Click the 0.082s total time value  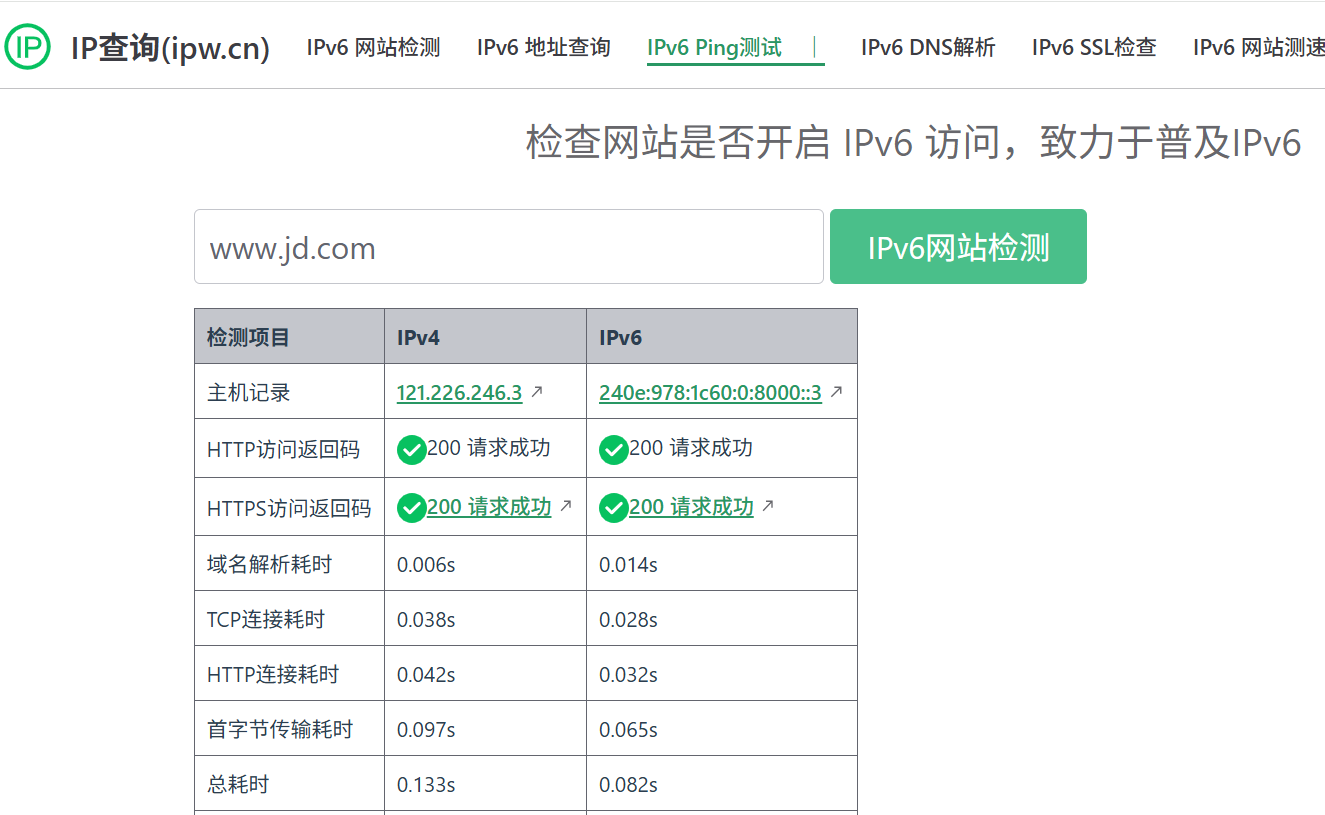pos(628,785)
